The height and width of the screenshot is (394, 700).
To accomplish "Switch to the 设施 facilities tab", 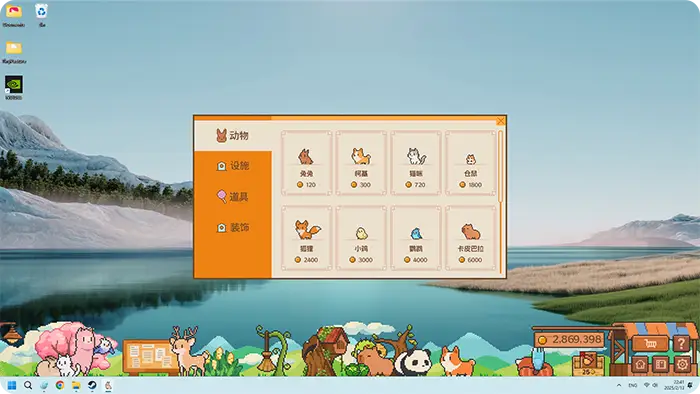I will coord(233,166).
